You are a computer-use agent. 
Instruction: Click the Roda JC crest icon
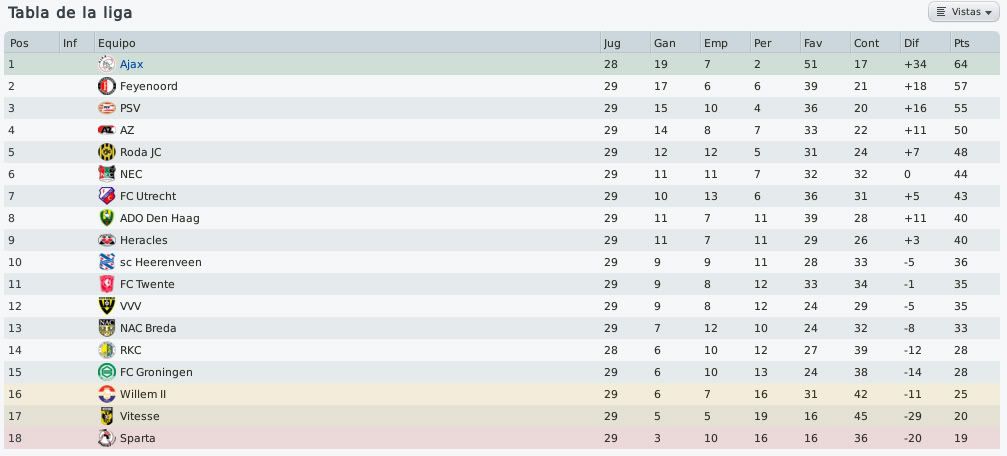[107, 152]
